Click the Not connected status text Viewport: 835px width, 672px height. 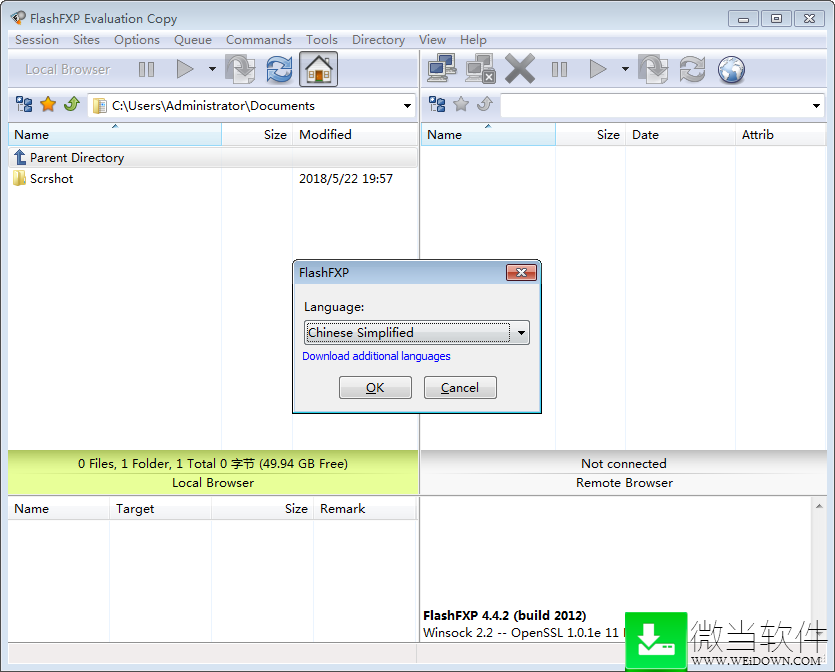pos(624,464)
